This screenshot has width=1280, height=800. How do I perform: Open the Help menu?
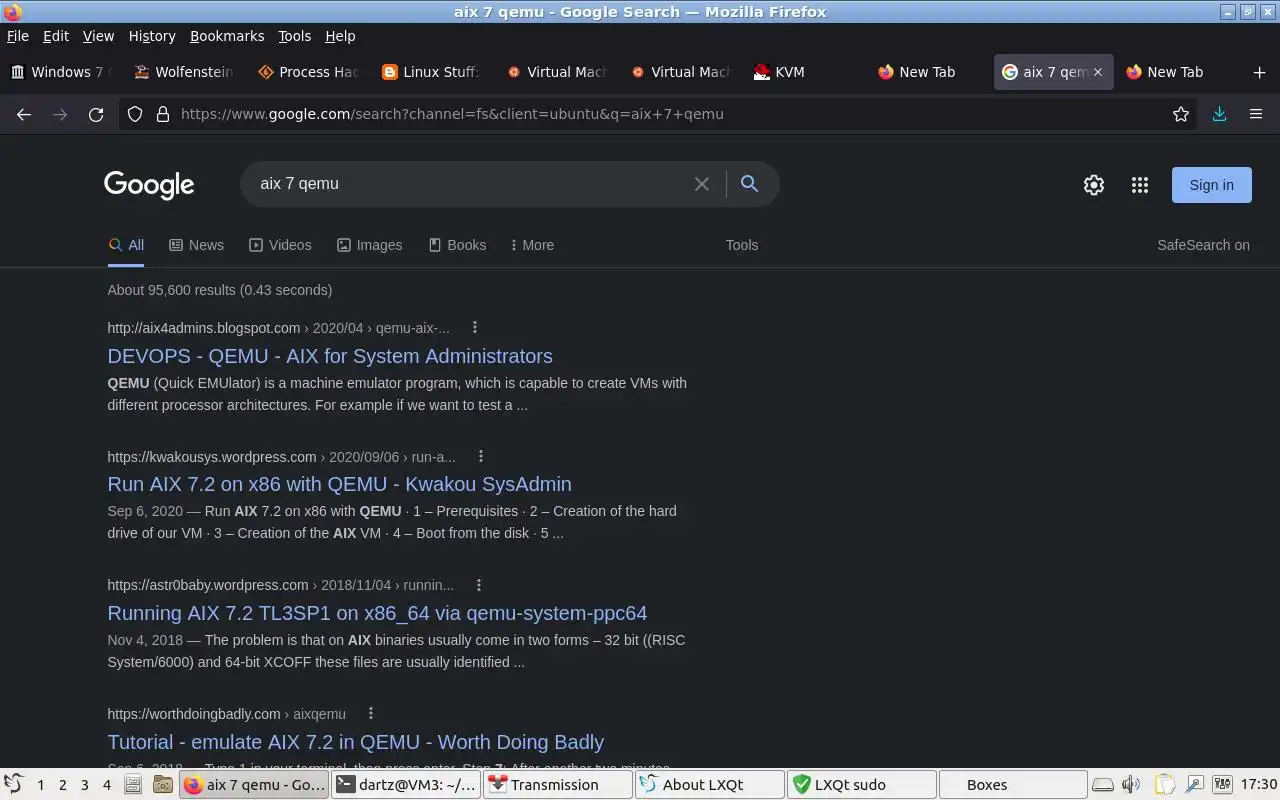pyautogui.click(x=340, y=36)
